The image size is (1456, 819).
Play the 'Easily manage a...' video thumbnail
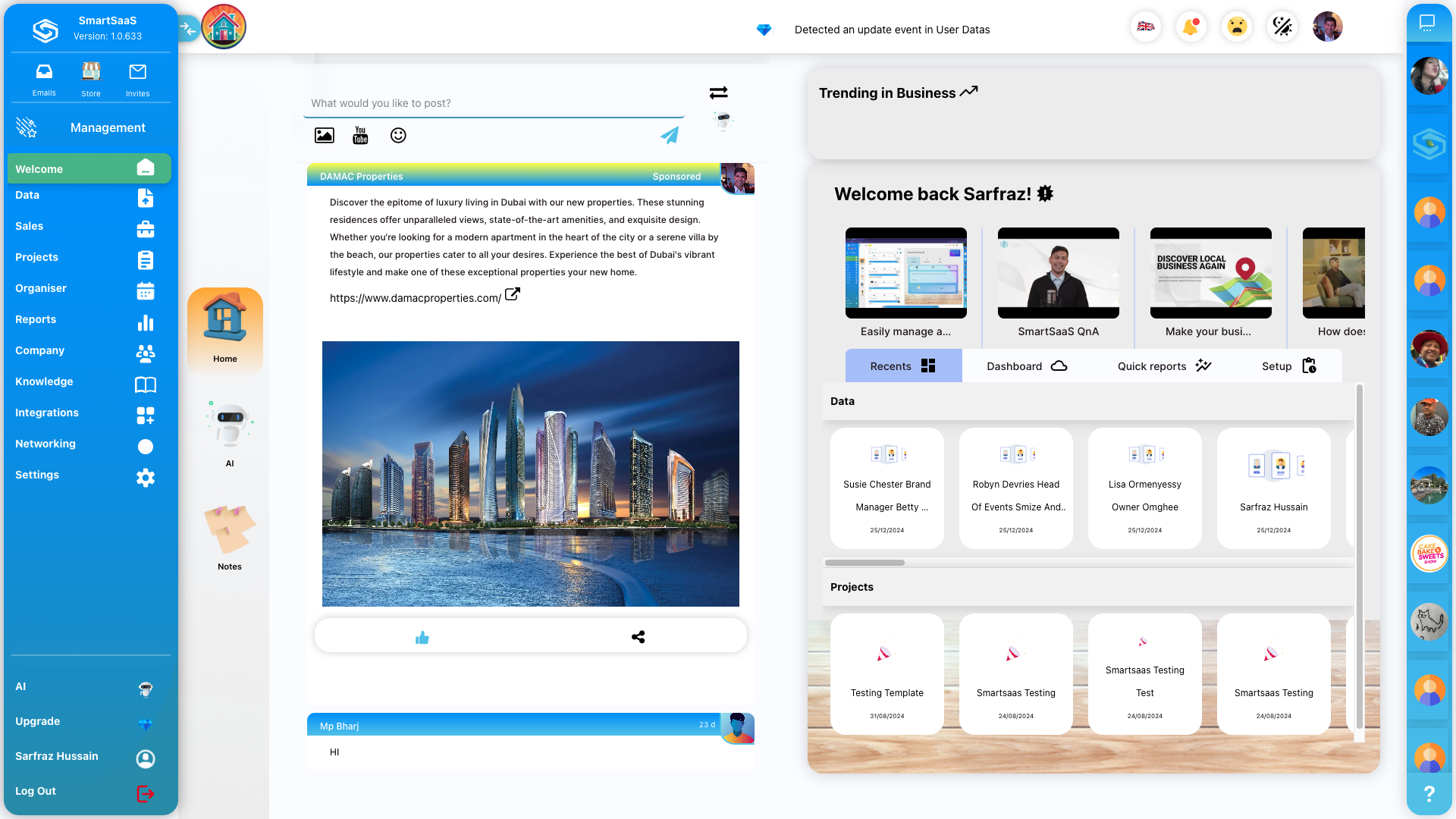point(906,273)
